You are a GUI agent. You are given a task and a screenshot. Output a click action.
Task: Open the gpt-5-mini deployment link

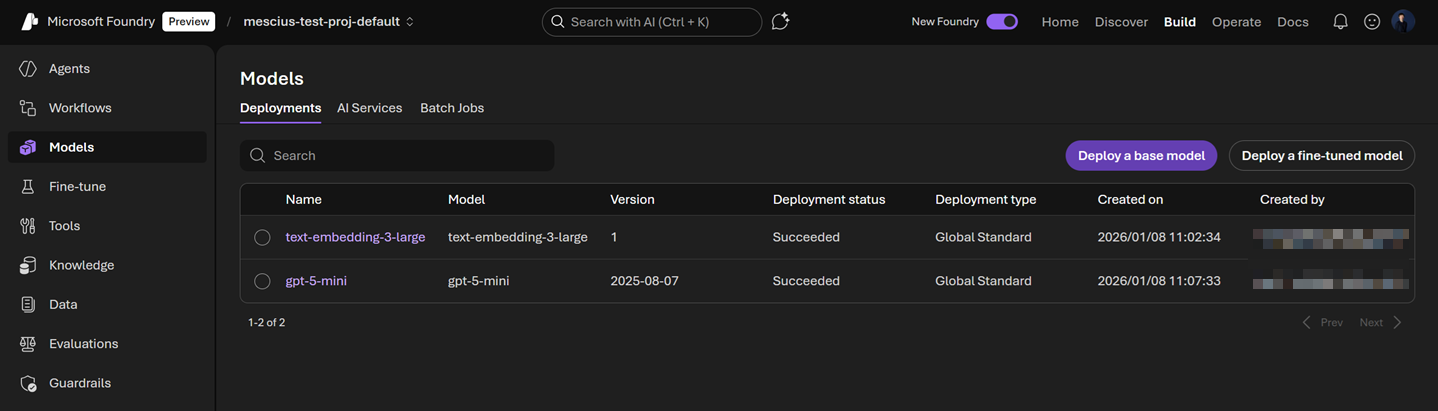(316, 282)
